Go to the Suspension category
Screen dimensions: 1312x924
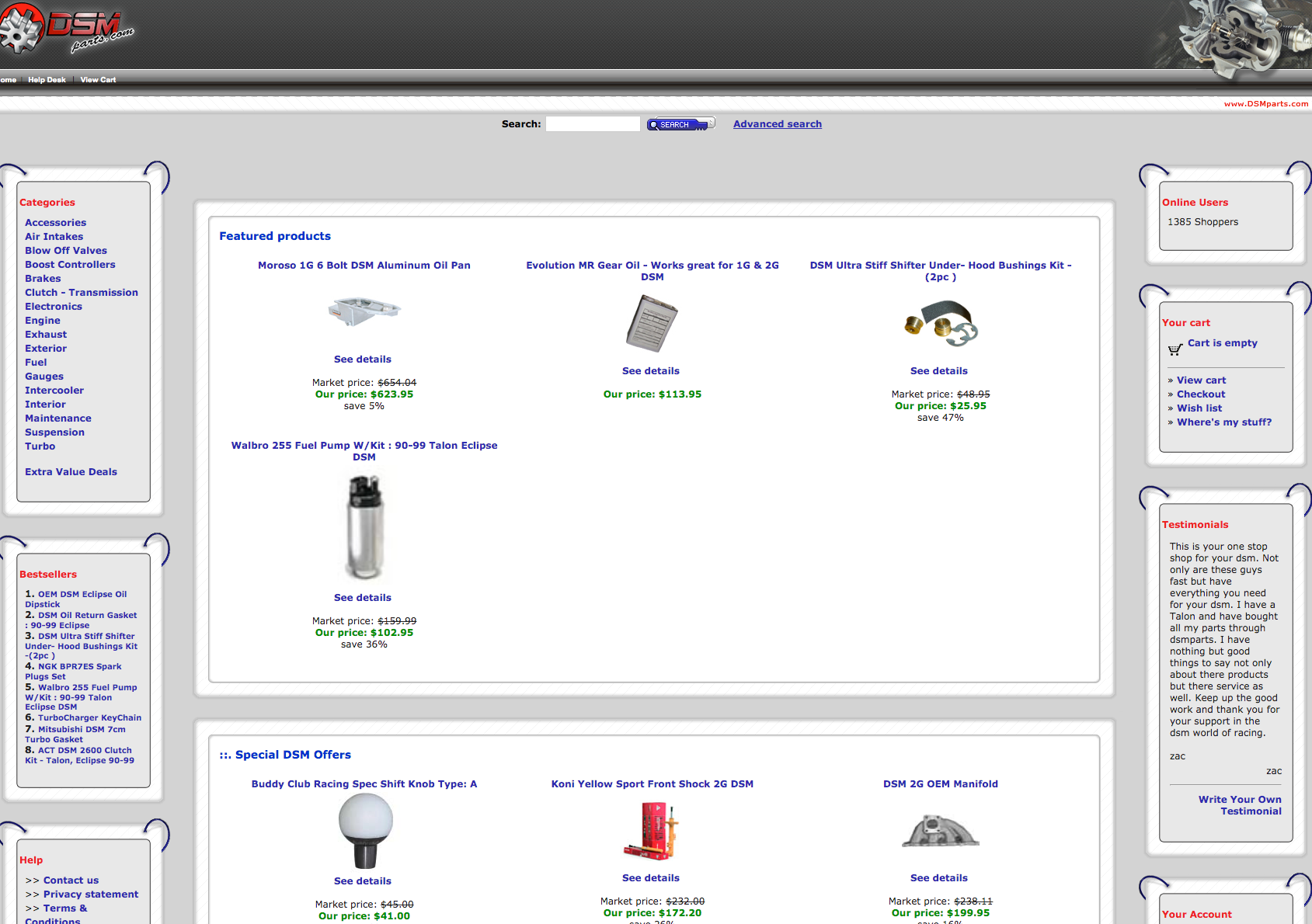click(54, 432)
